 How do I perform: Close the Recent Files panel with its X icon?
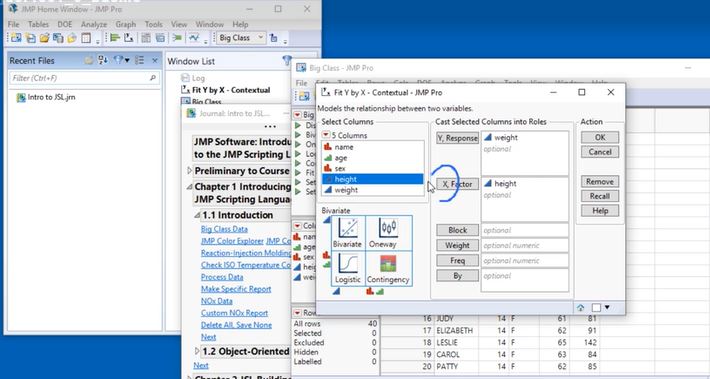click(154, 60)
